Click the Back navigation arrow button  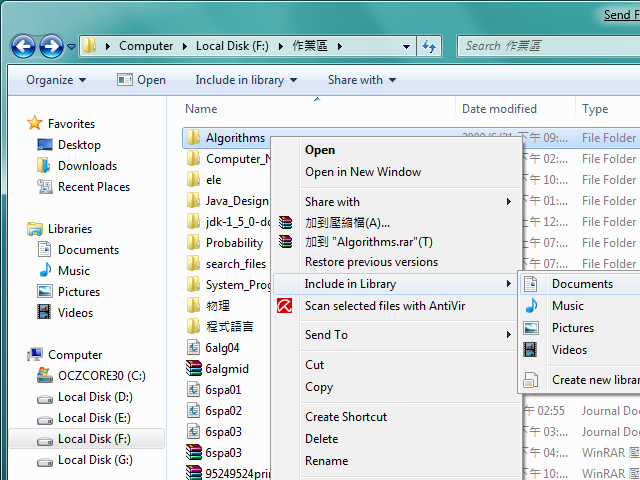click(23, 47)
